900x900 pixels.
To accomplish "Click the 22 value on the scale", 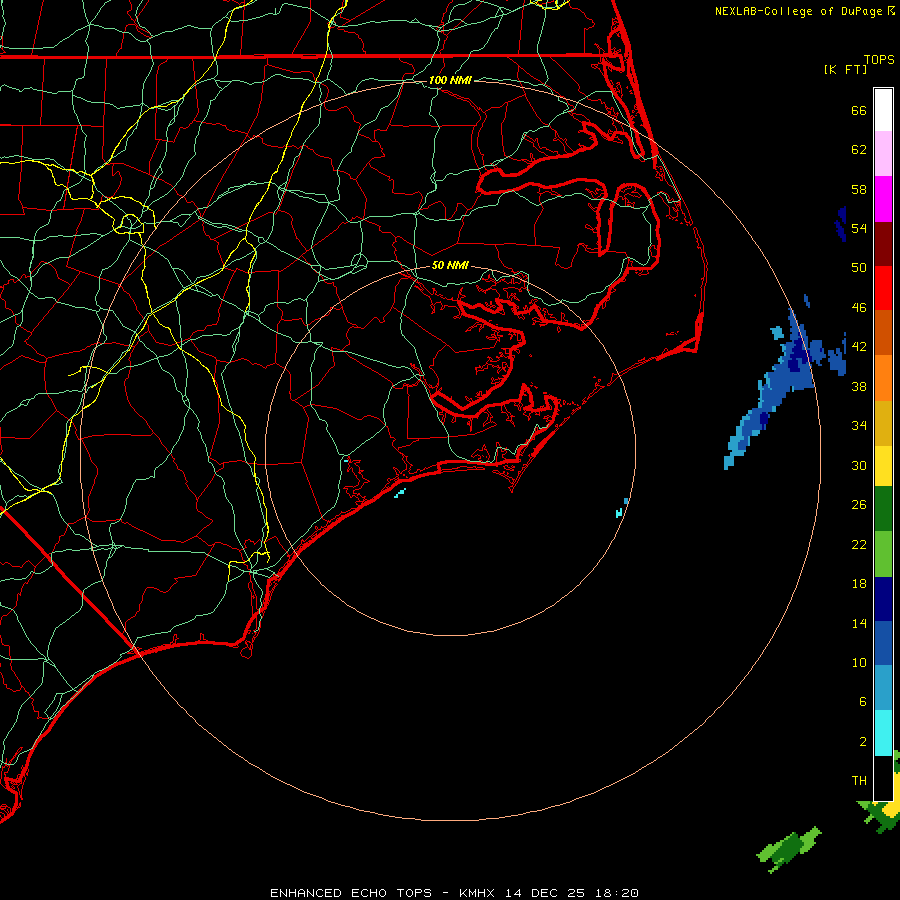I will (859, 544).
